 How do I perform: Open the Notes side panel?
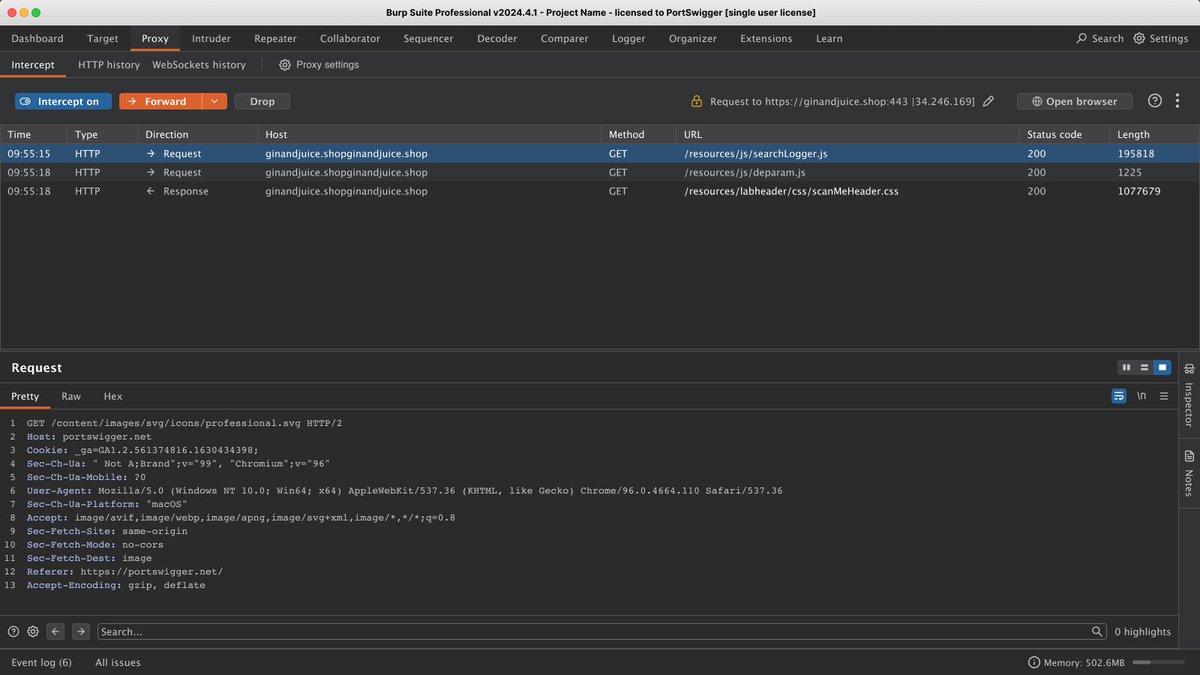(x=1188, y=473)
